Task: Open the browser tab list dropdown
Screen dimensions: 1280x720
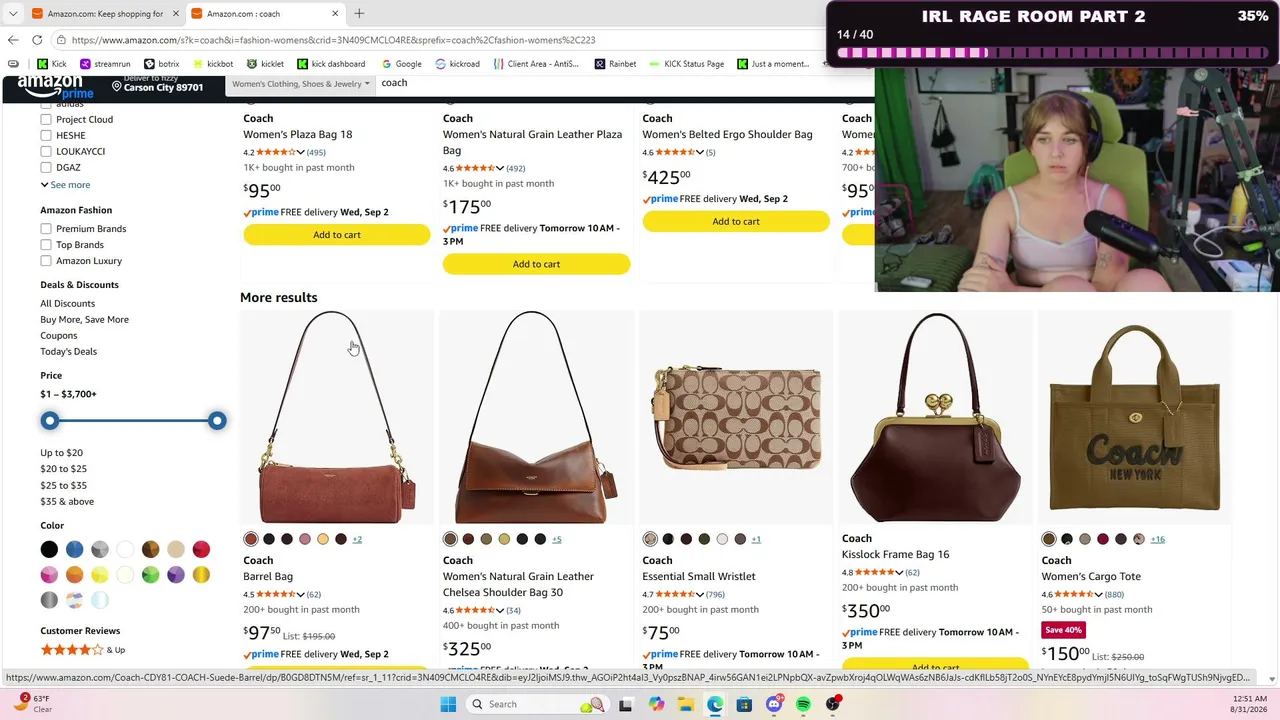Action: pyautogui.click(x=13, y=14)
